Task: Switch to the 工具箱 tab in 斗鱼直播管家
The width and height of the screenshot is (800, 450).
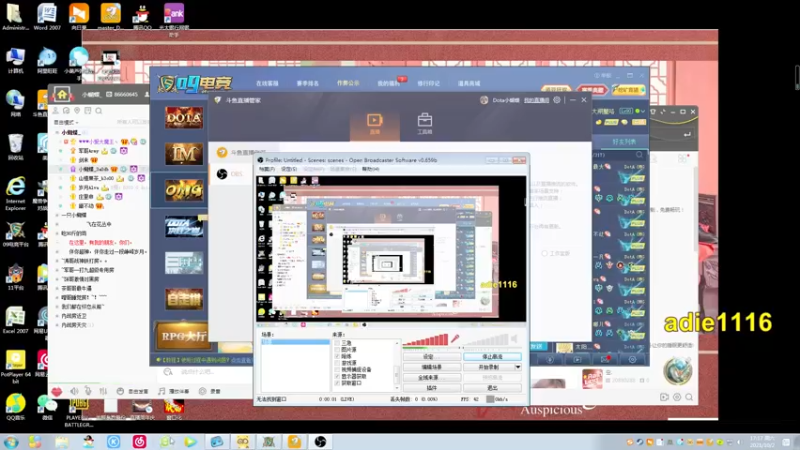Action: (x=424, y=124)
